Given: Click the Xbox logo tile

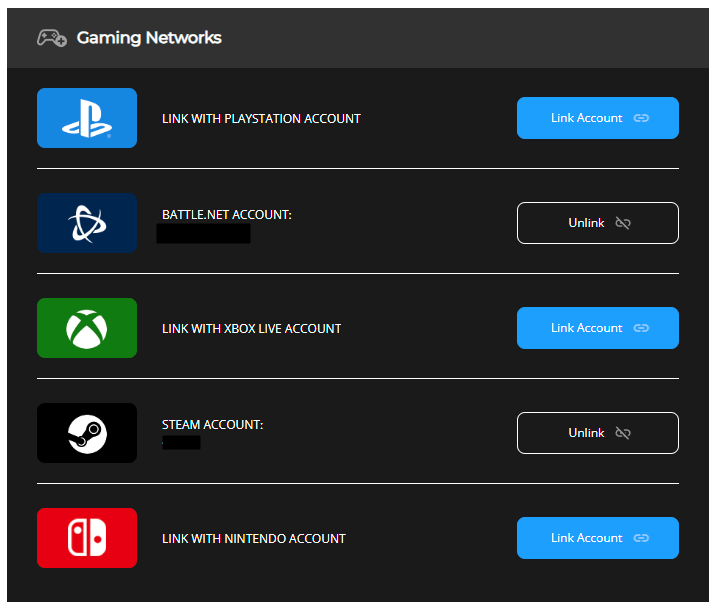Looking at the screenshot, I should (87, 328).
